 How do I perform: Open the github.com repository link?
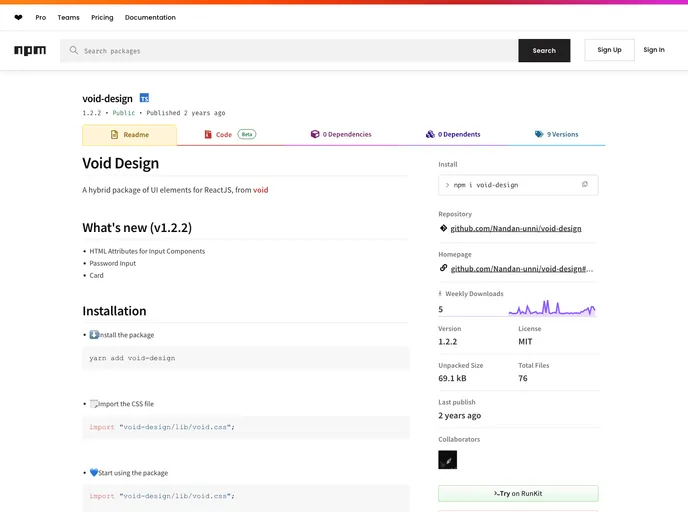pyautogui.click(x=516, y=229)
